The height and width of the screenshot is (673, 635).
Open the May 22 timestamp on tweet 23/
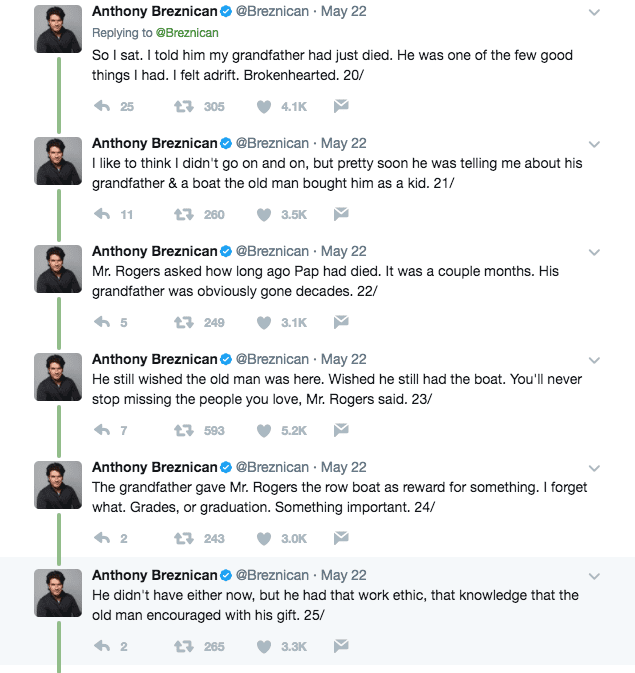pyautogui.click(x=343, y=359)
